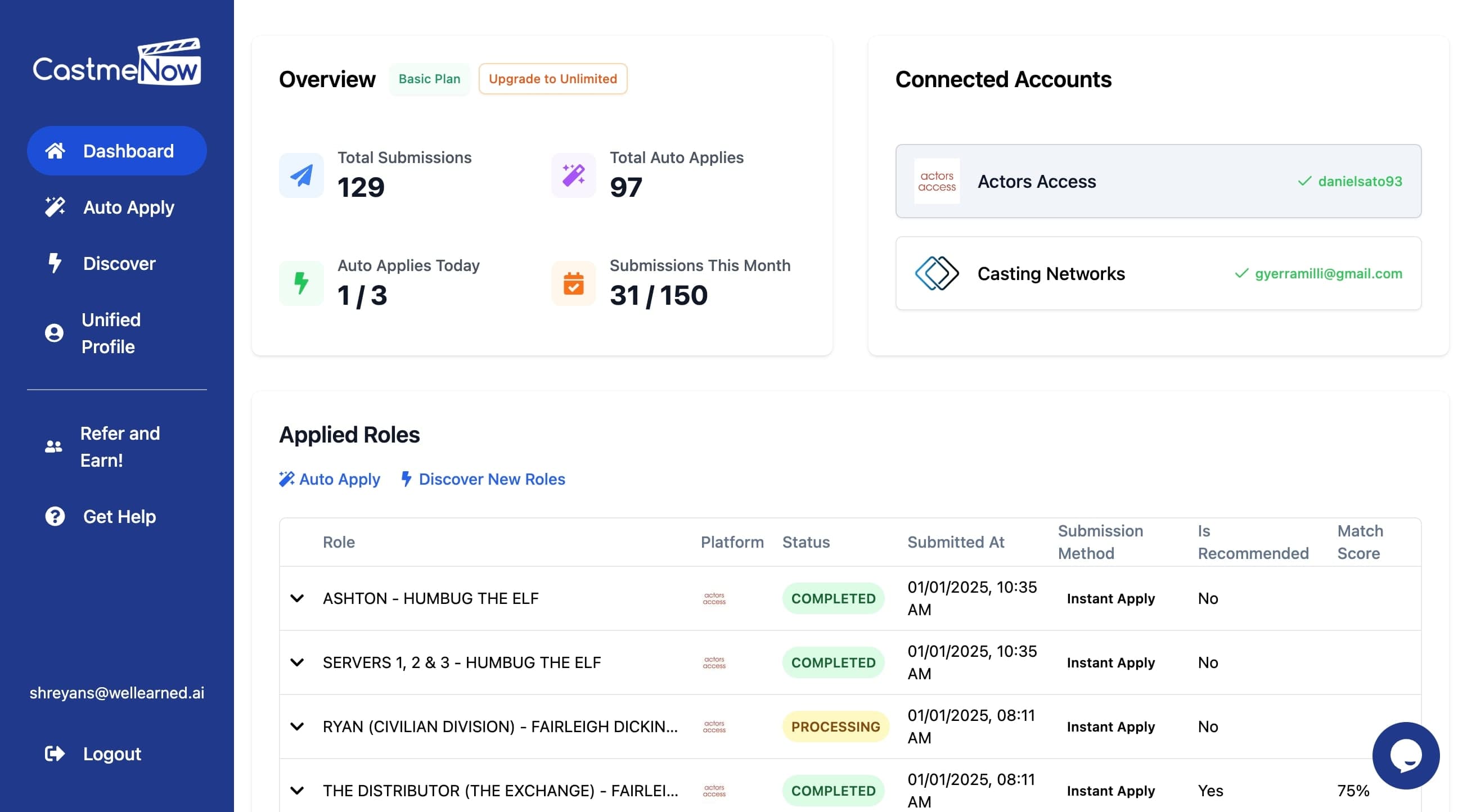Click the Unified Profile user icon

pyautogui.click(x=54, y=333)
